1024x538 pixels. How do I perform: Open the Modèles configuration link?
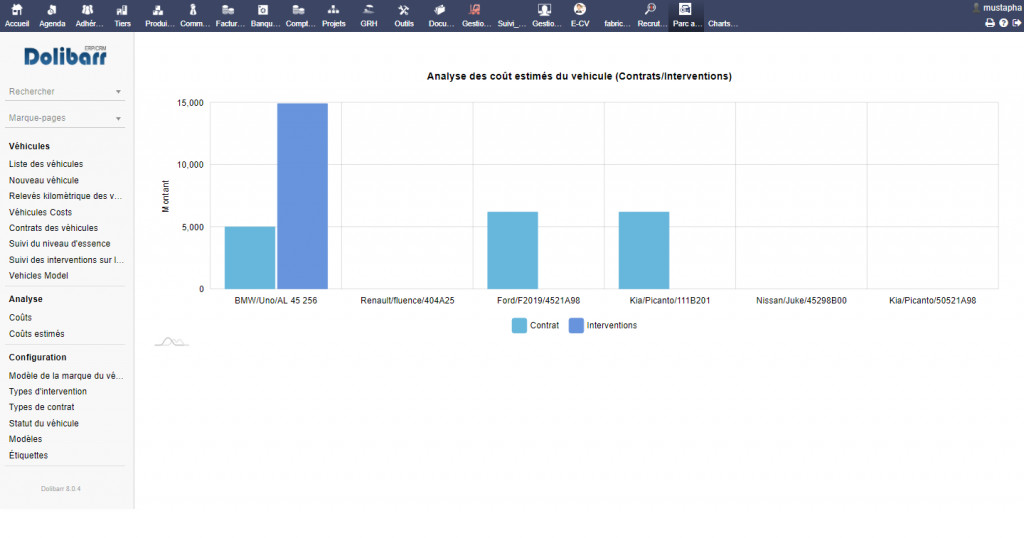25,439
